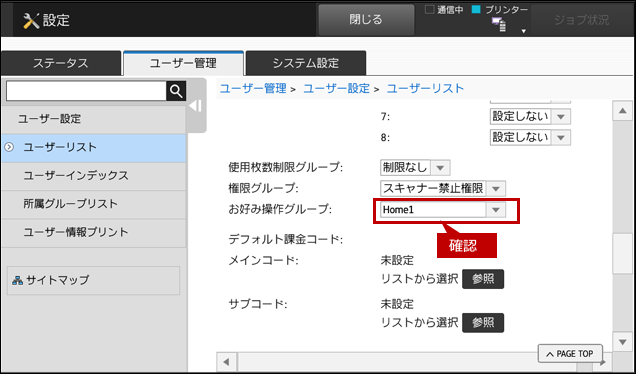Select ユーザーリスト in the sidebar
The image size is (636, 374).
[93, 148]
